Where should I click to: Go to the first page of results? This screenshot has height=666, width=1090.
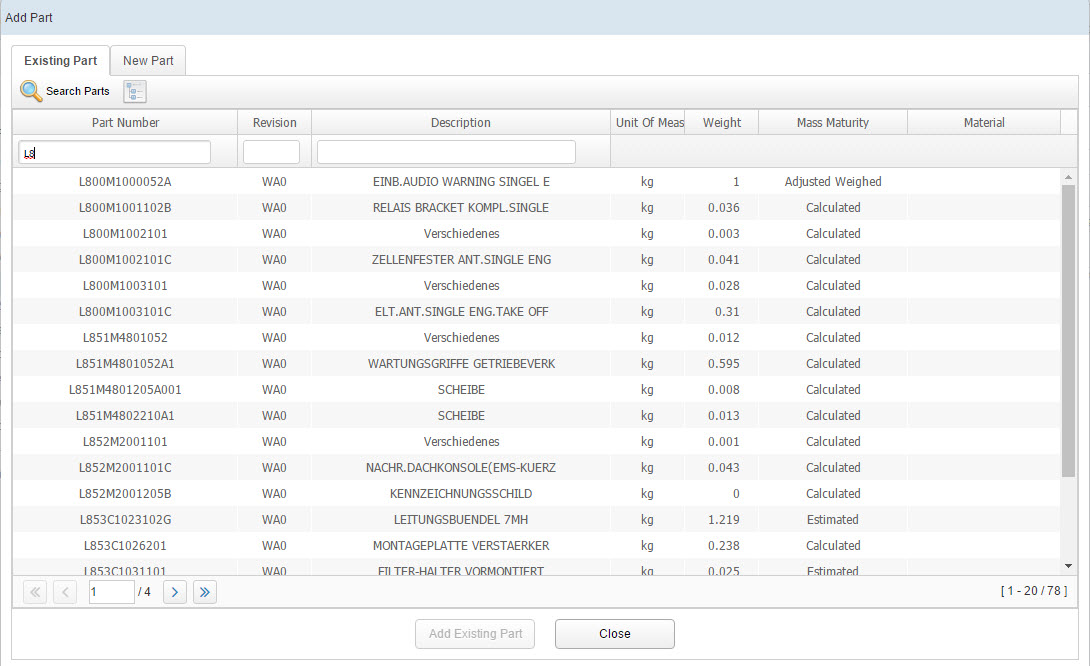(x=35, y=592)
